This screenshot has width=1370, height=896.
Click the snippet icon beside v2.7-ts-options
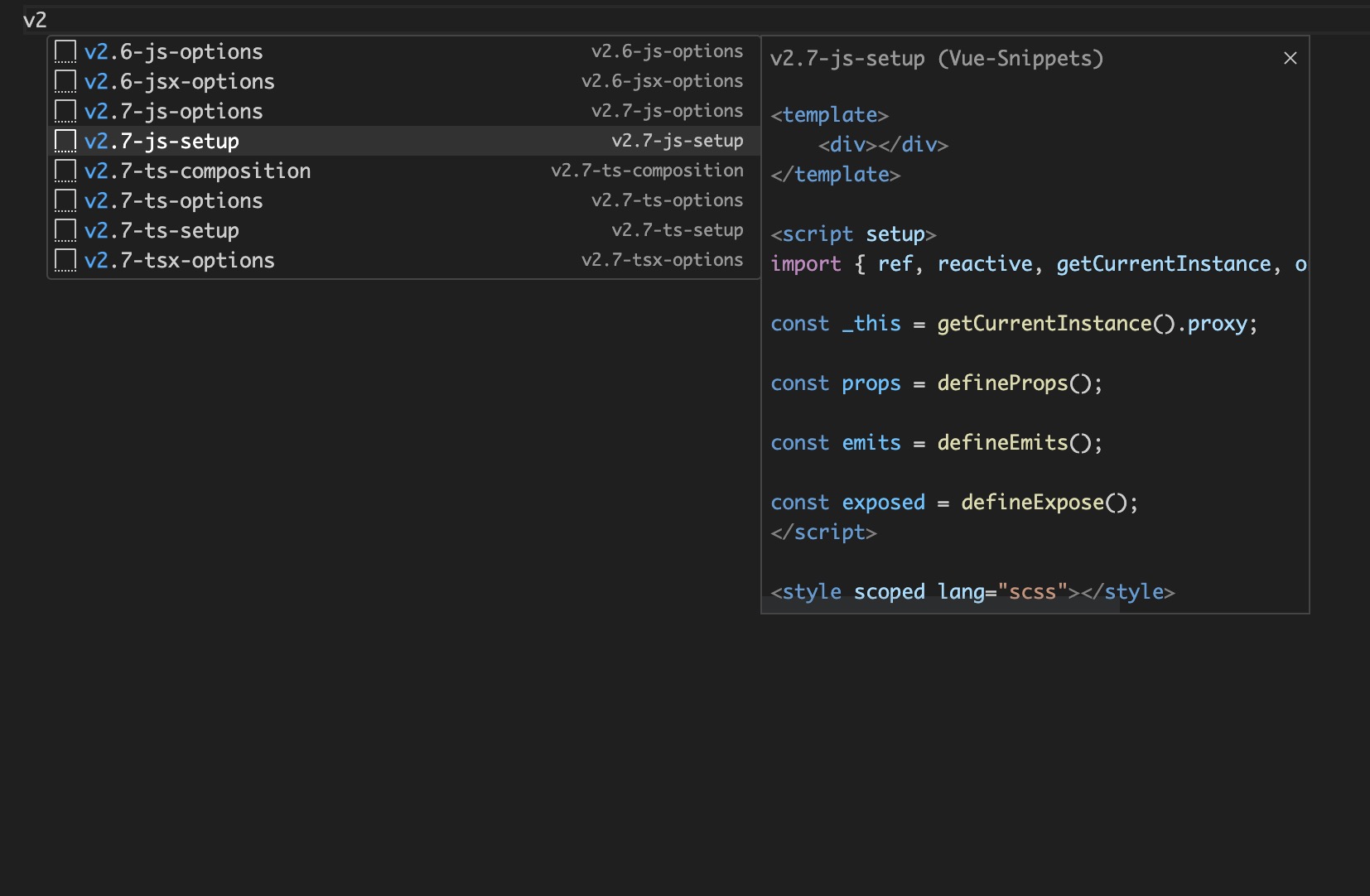pyautogui.click(x=65, y=200)
